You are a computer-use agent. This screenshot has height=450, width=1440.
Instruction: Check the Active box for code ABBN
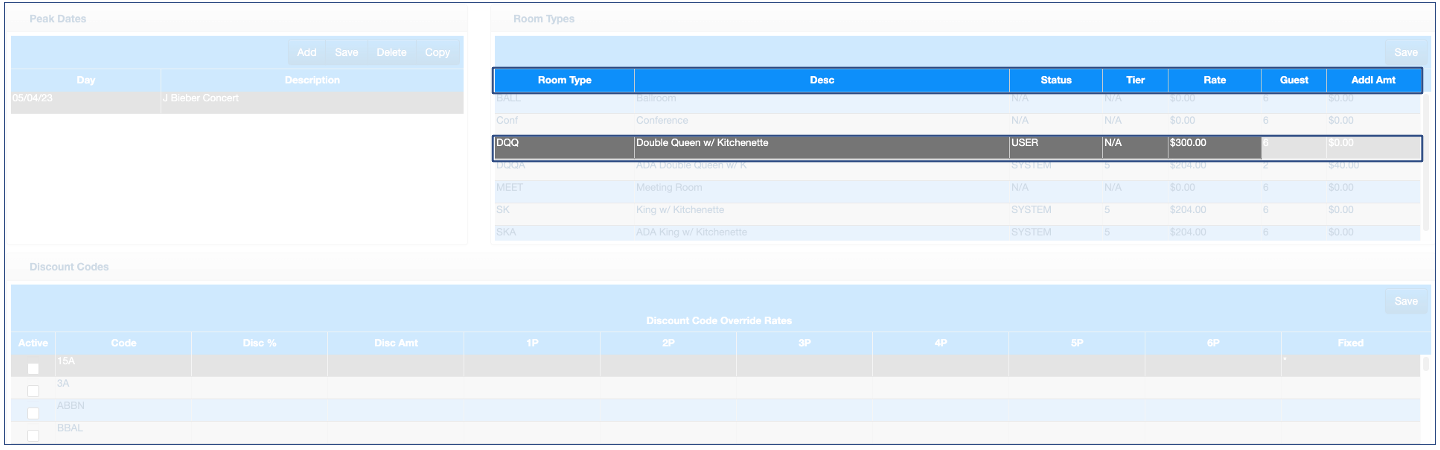33,413
